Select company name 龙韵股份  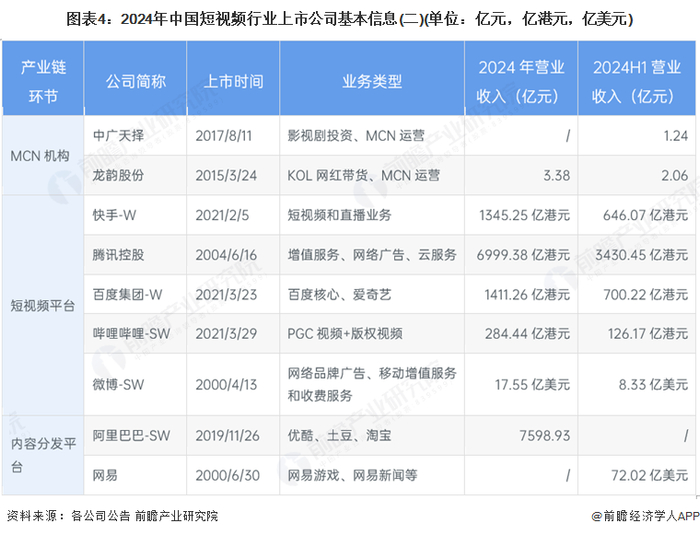(118, 175)
